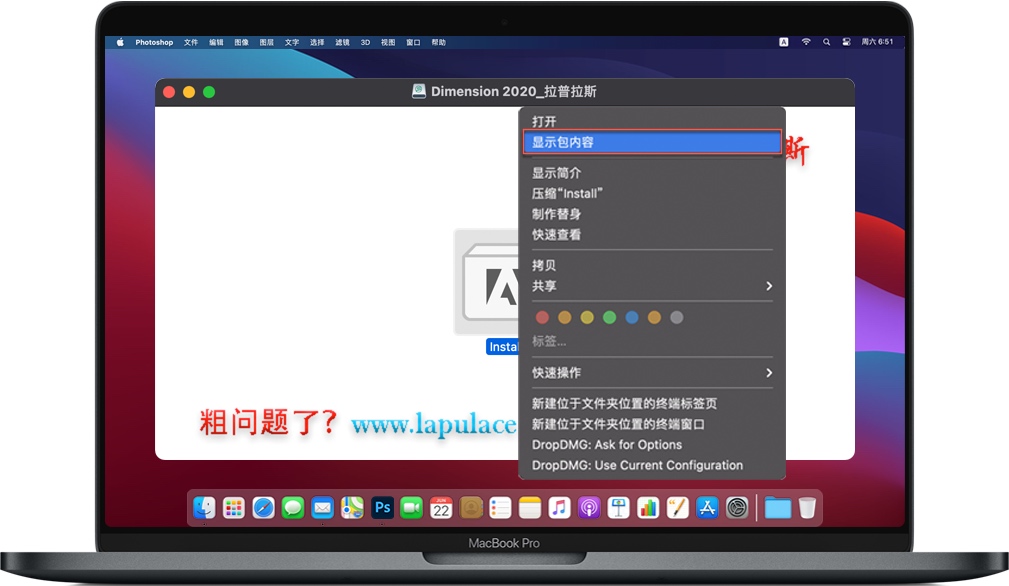The height and width of the screenshot is (586, 1009).
Task: Select the blue tag color
Action: pyautogui.click(x=632, y=317)
